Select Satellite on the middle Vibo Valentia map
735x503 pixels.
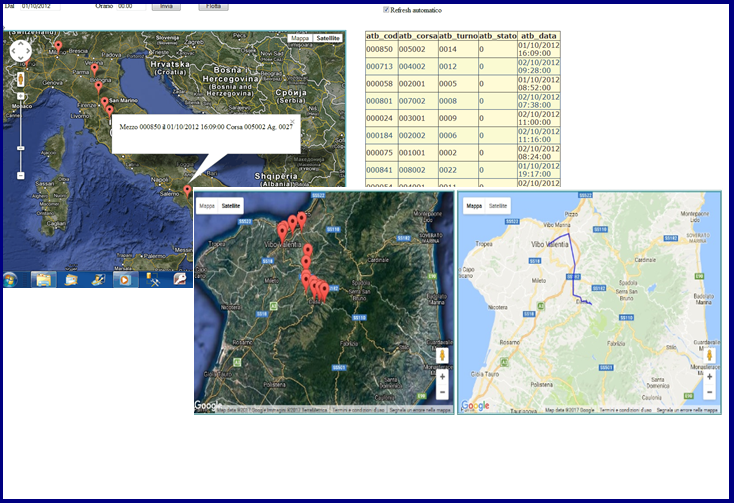231,206
